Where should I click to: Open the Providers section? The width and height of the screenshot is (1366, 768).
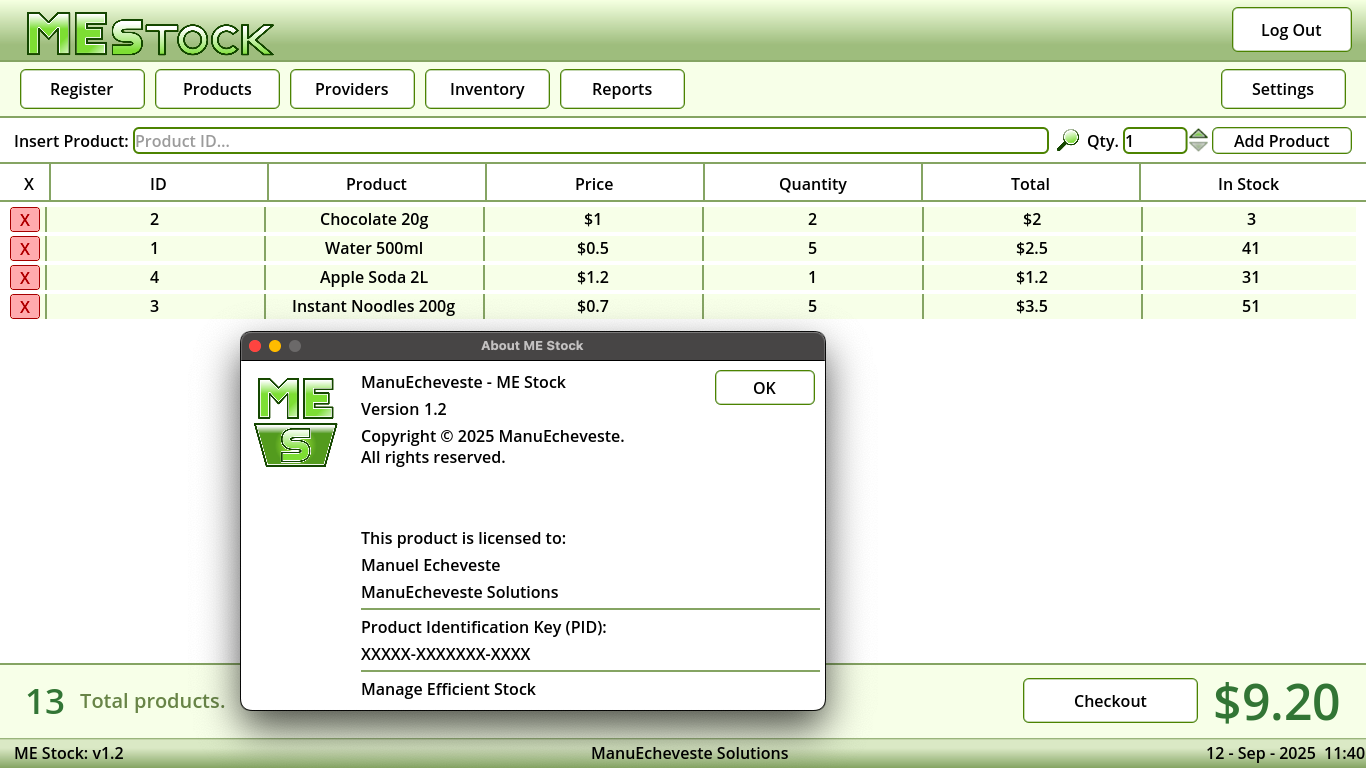pyautogui.click(x=352, y=89)
